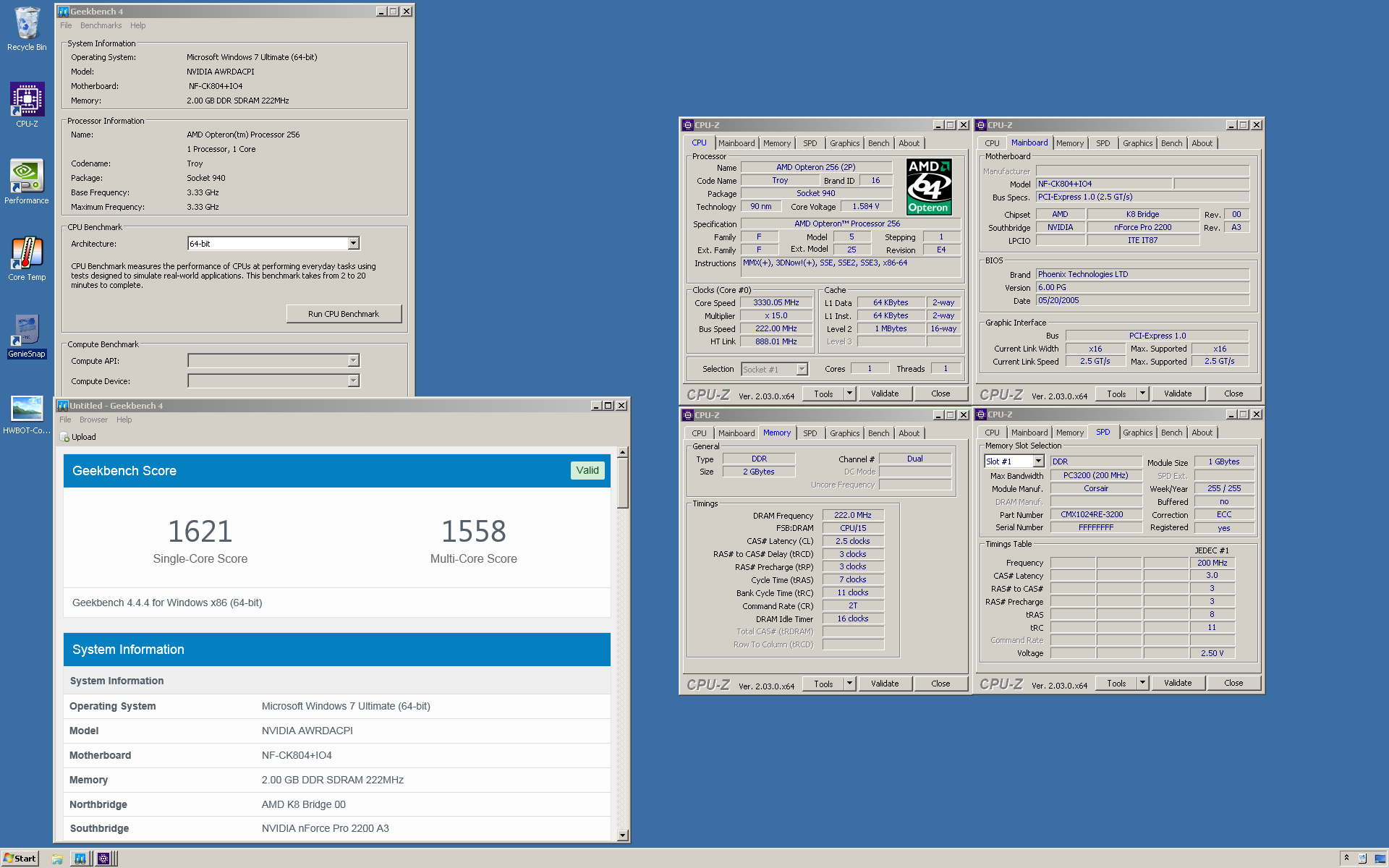1389x868 pixels.
Task: Click the Single-Core Score 1621 value
Action: pyautogui.click(x=200, y=532)
